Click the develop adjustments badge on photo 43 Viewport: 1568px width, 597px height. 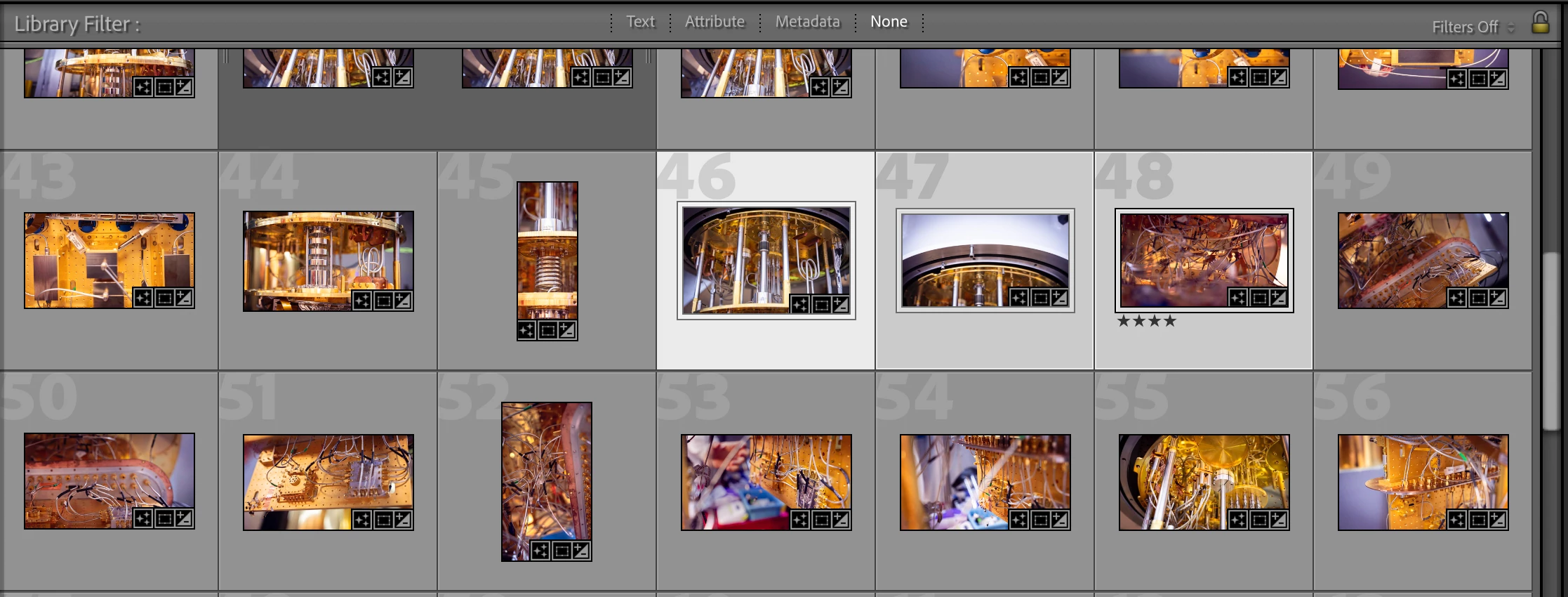[x=184, y=298]
